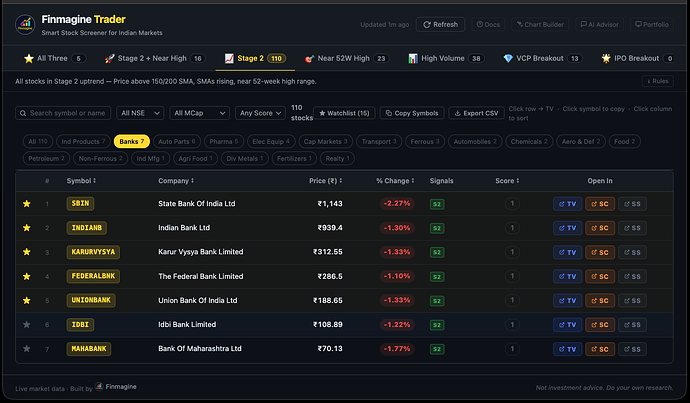Open MAHABANK in TV
690x403 pixels.
(567, 349)
